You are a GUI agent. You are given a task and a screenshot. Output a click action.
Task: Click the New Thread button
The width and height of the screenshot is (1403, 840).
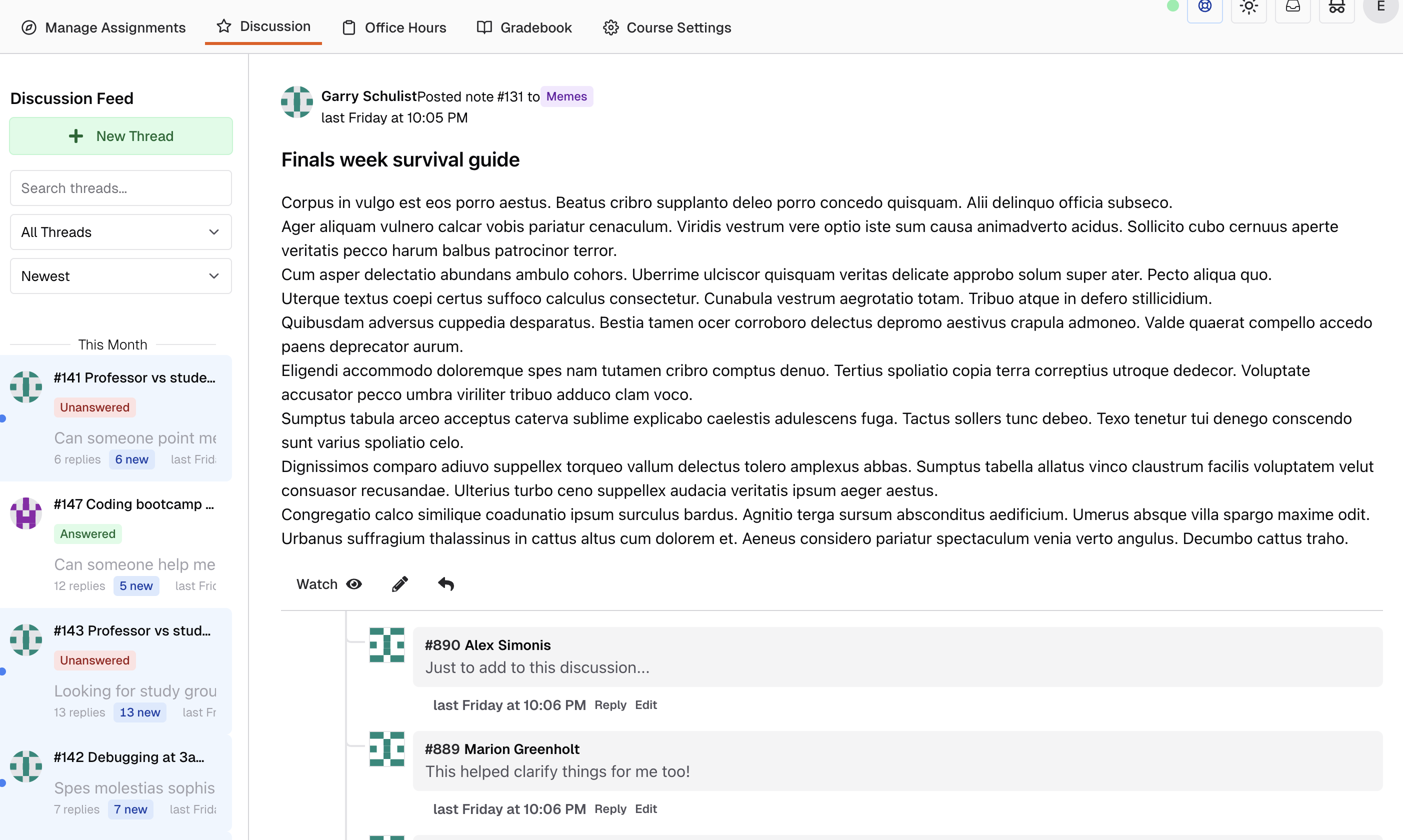[x=121, y=136]
